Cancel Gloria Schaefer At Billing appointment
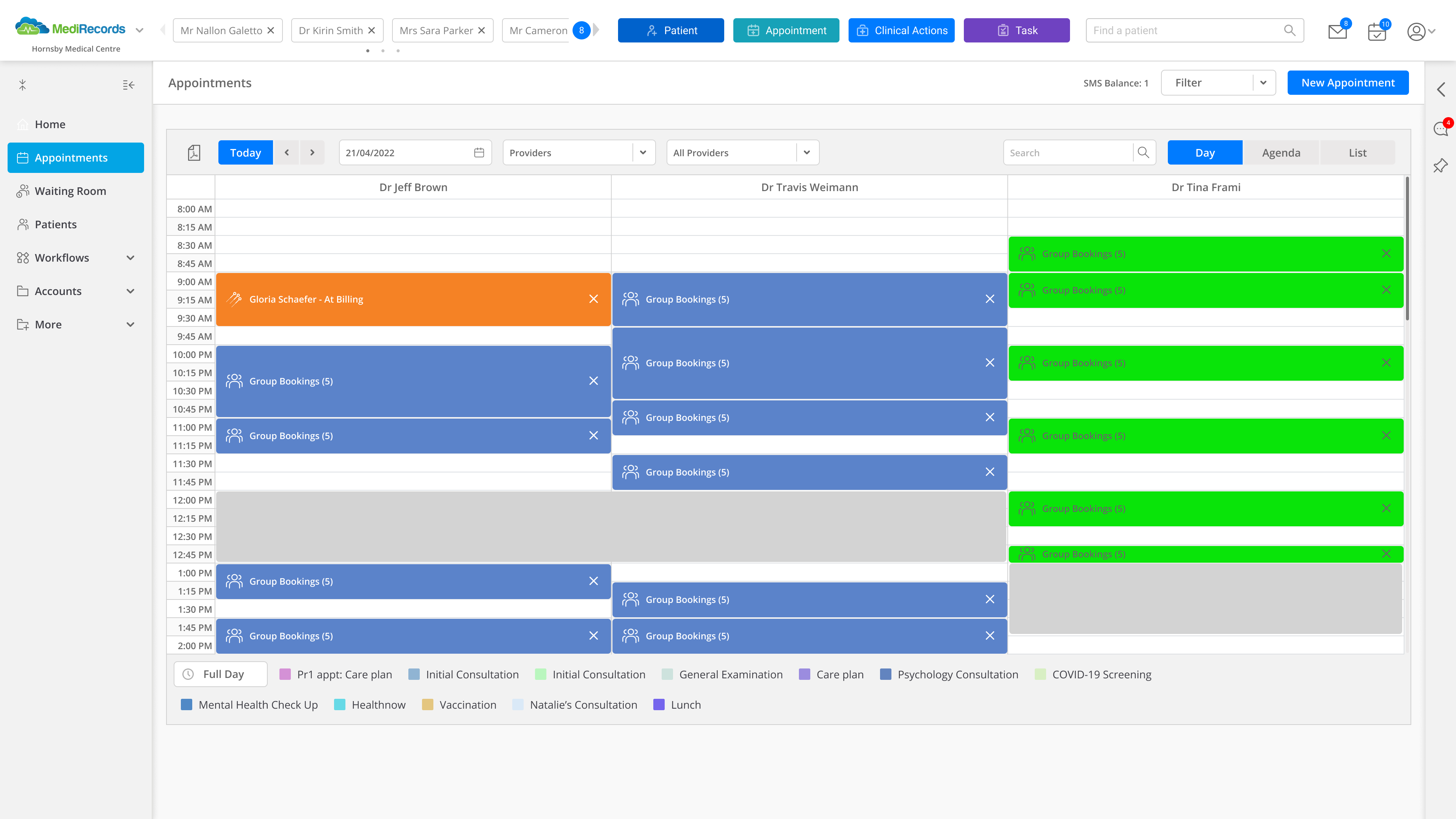 (593, 299)
